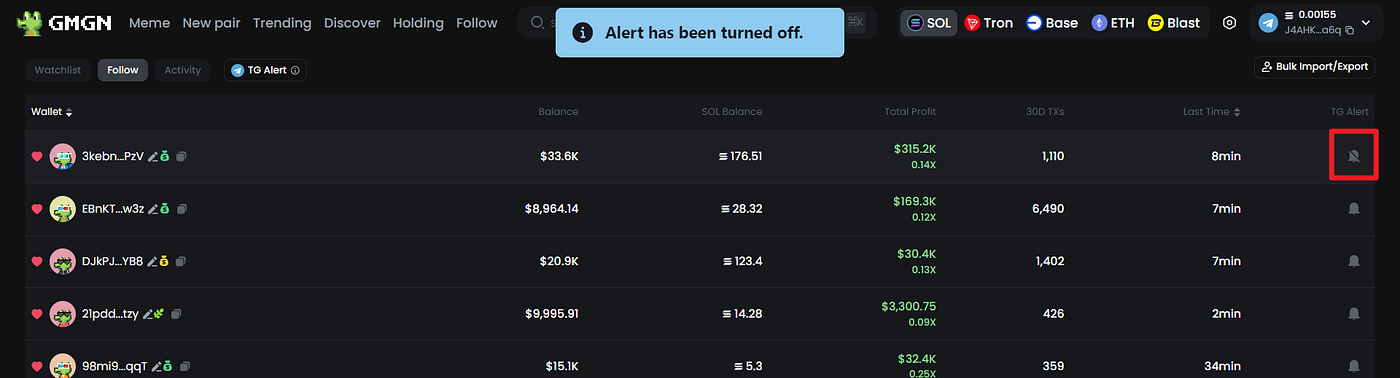Screen dimensions: 1400x378
Task: Toggle the TG alert bell for EBnKT...w3z
Action: coord(1354,209)
